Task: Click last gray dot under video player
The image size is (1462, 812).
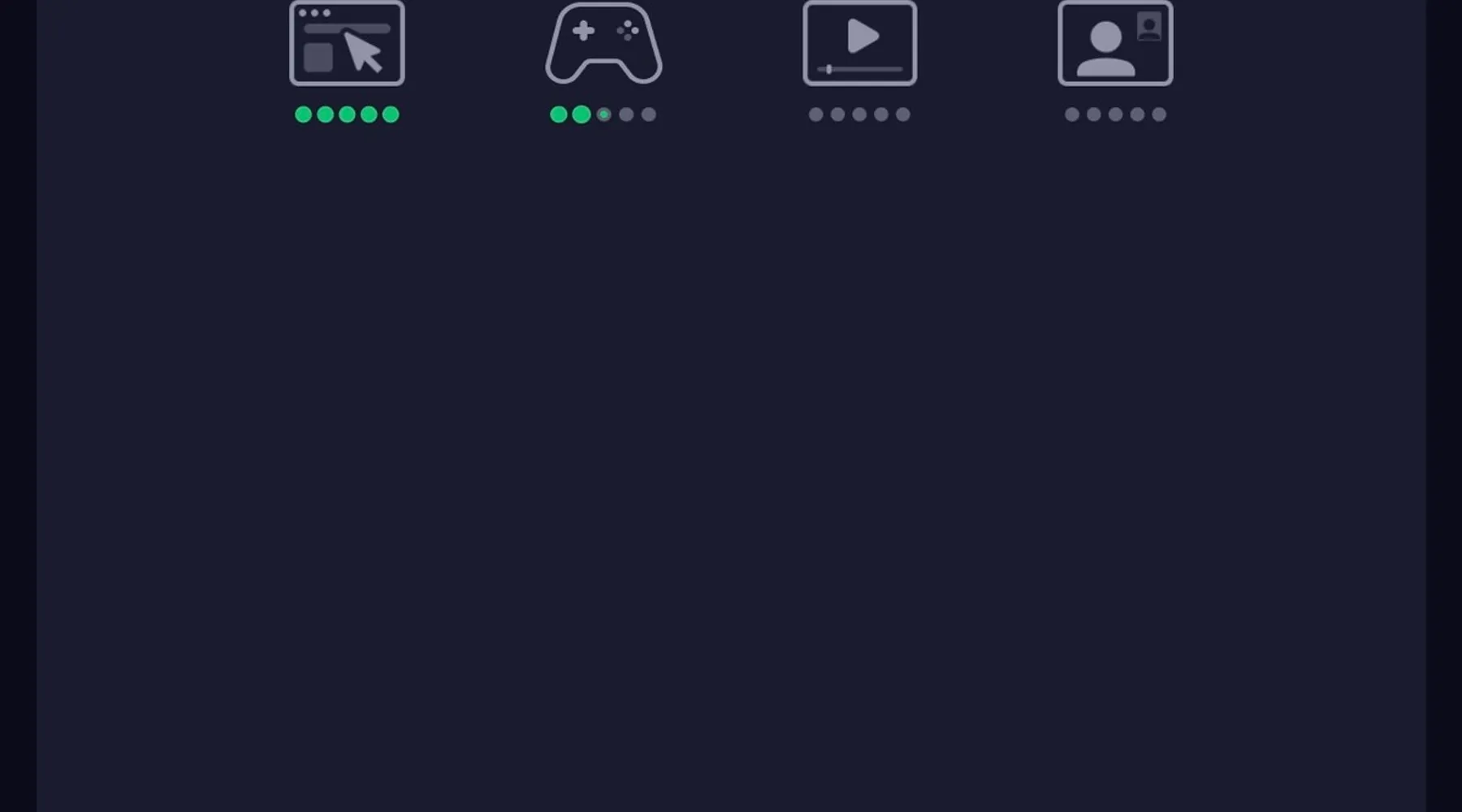Action: tap(903, 114)
